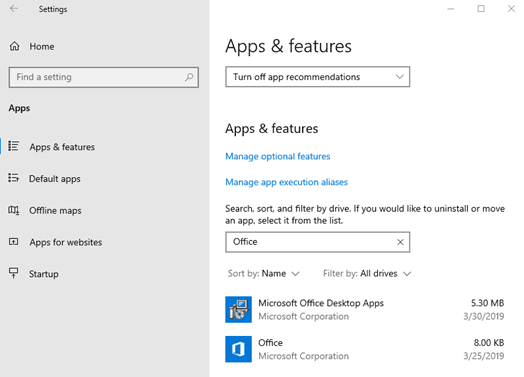Click the back arrow in Settings
The width and height of the screenshot is (524, 377).
14,9
